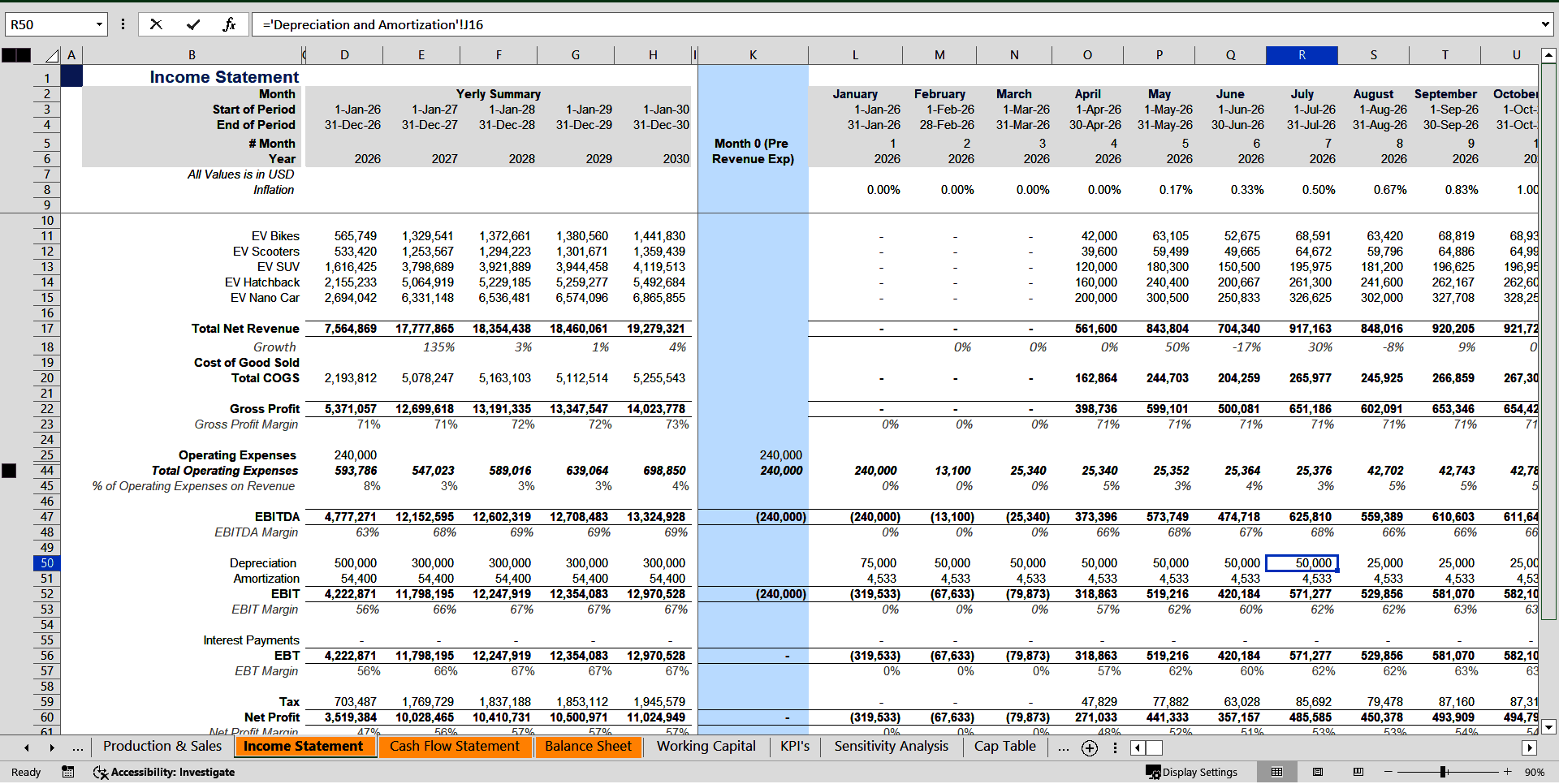Click the Month 0 (Pre Revenue Exp) header
Image resolution: width=1559 pixels, height=784 pixels.
(x=753, y=151)
